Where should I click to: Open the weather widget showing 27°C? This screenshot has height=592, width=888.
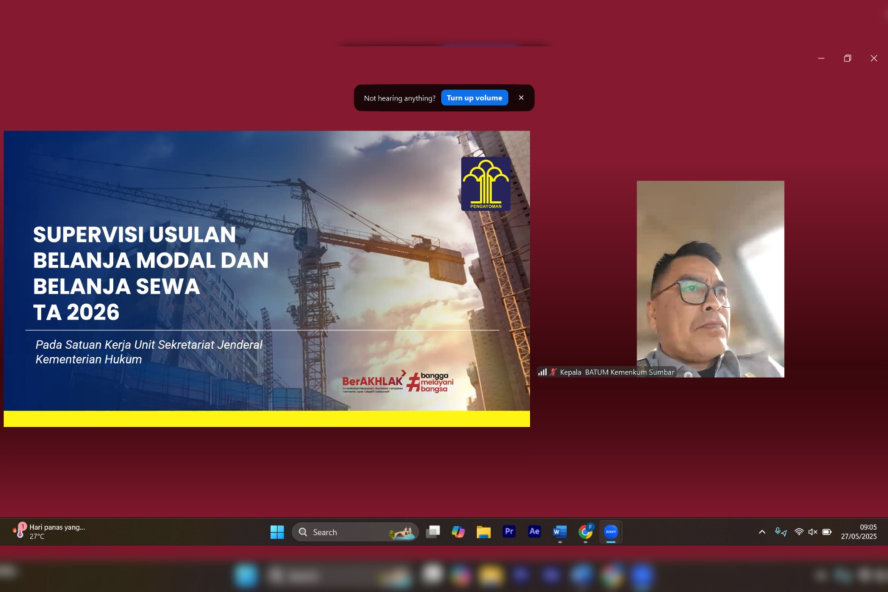(50, 532)
